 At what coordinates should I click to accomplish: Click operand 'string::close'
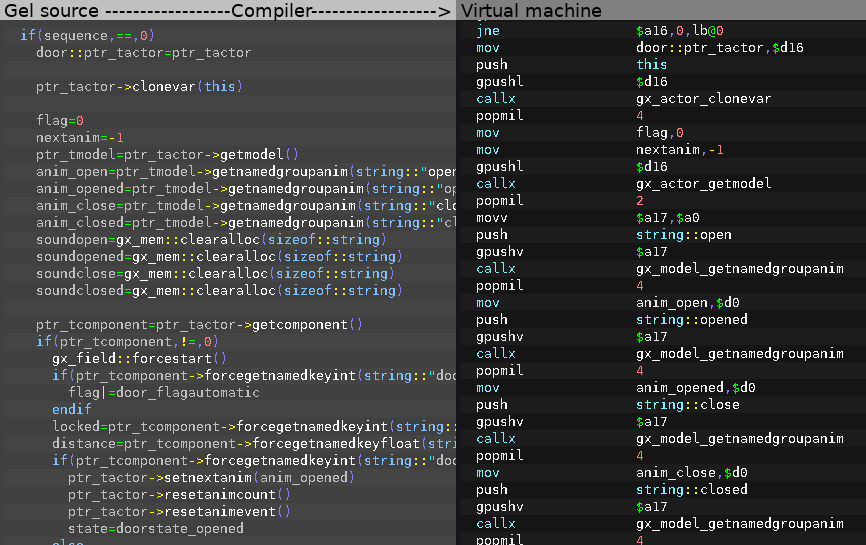[x=687, y=405]
